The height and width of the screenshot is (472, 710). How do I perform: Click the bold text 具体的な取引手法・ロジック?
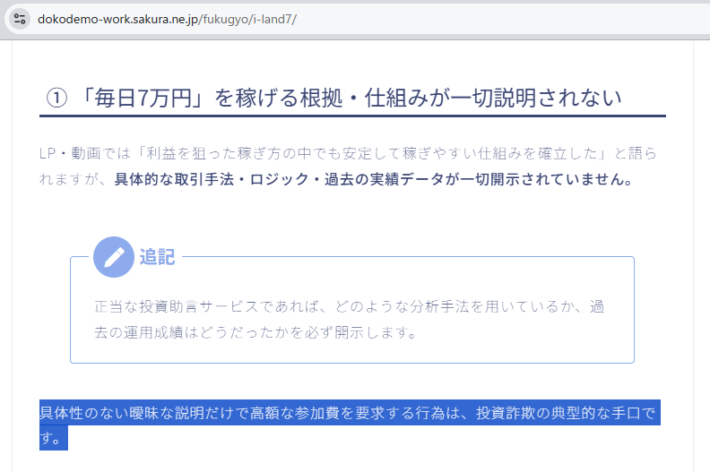212,179
